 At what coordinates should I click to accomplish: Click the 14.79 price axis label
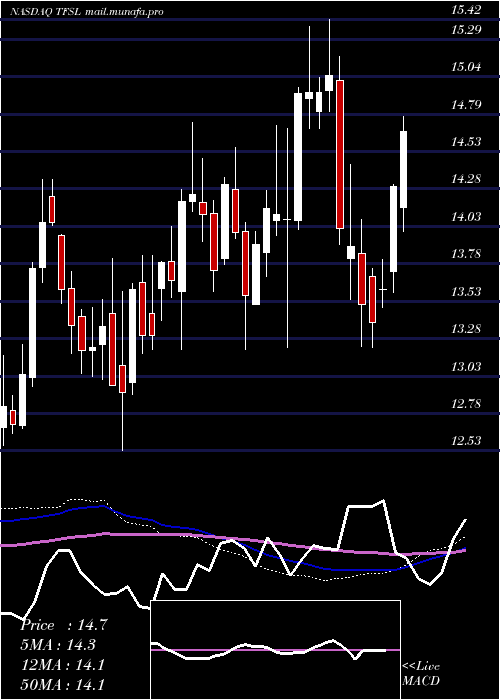click(466, 105)
